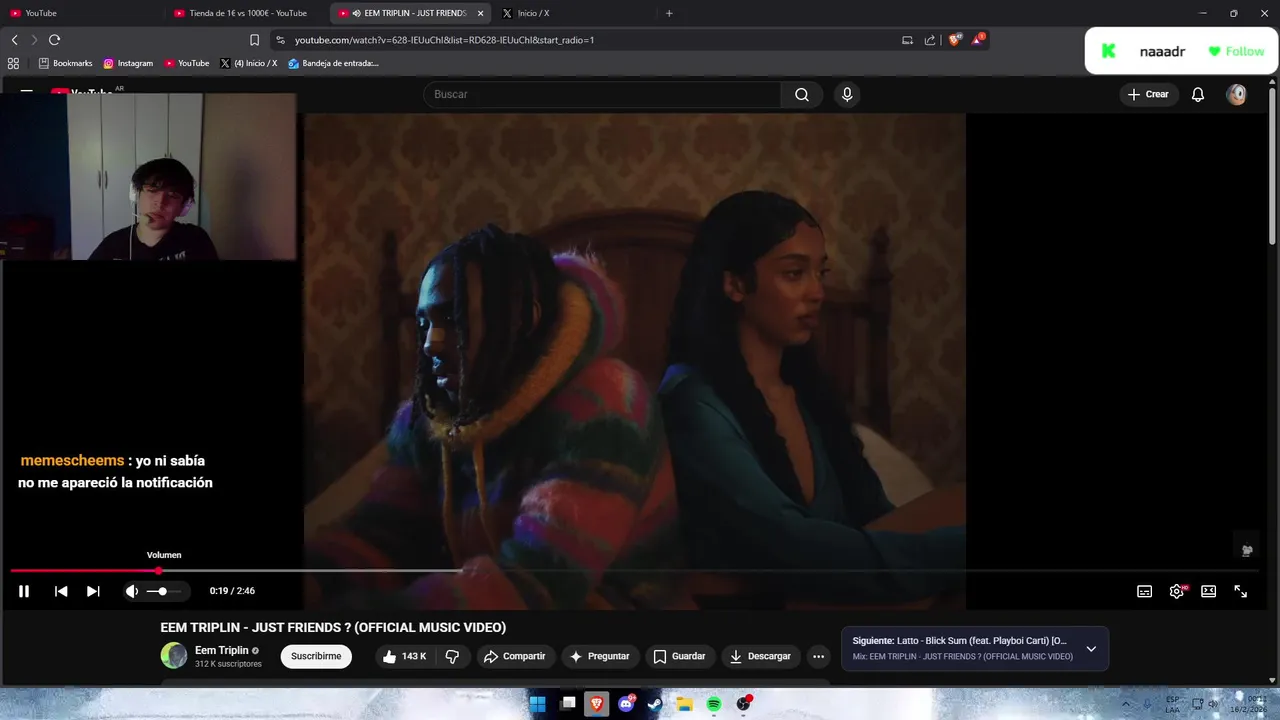Image resolution: width=1280 pixels, height=720 pixels.
Task: Open the ESP LAA keyboard language selector
Action: tap(1173, 704)
